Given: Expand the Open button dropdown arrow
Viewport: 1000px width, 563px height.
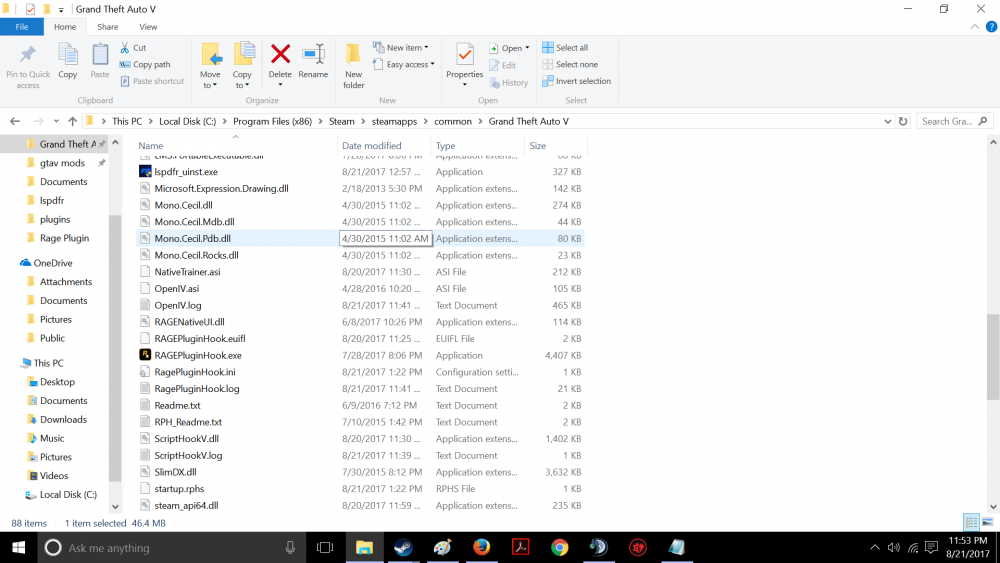Looking at the screenshot, I should tap(527, 48).
